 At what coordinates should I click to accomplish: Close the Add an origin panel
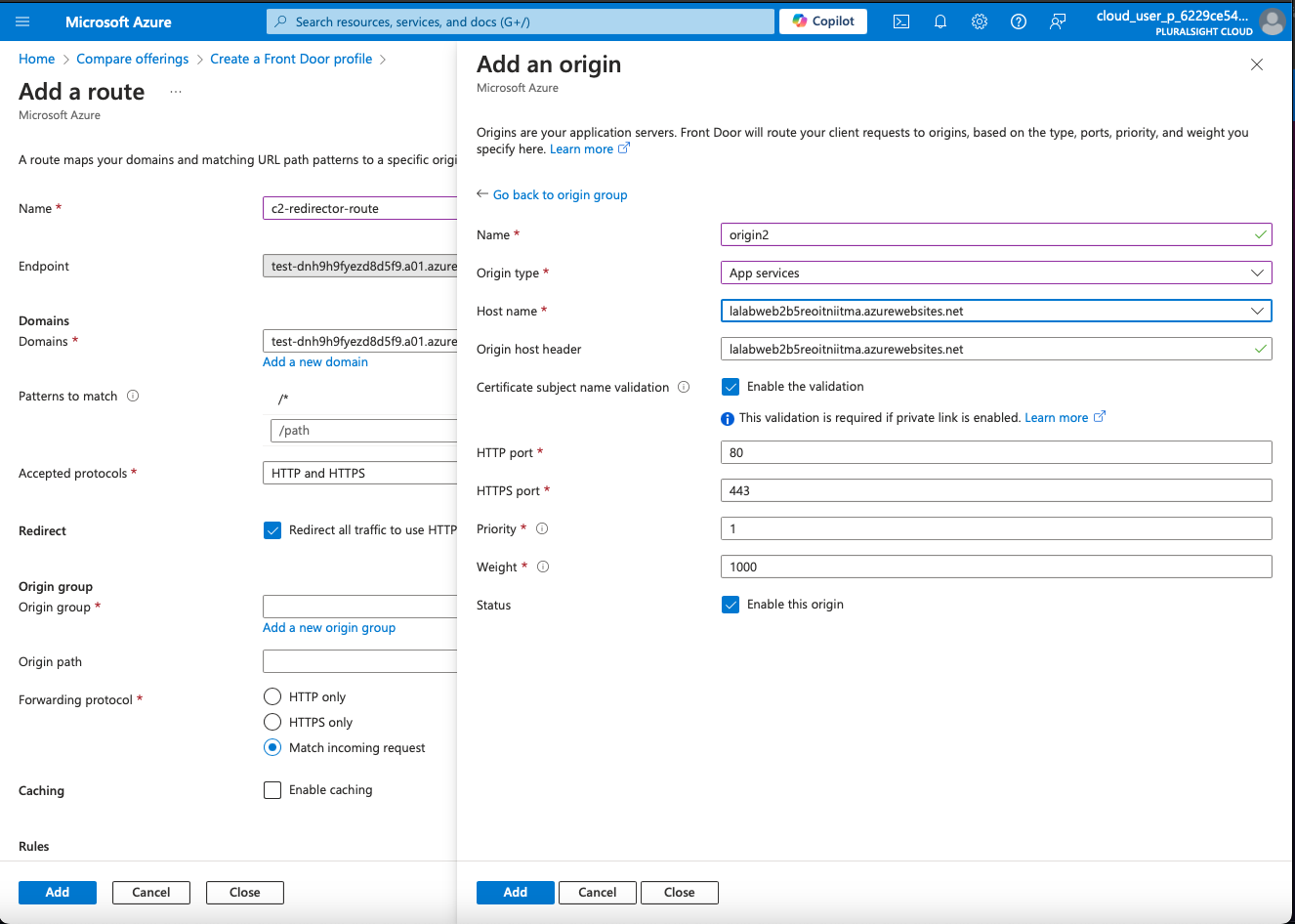(x=1257, y=64)
